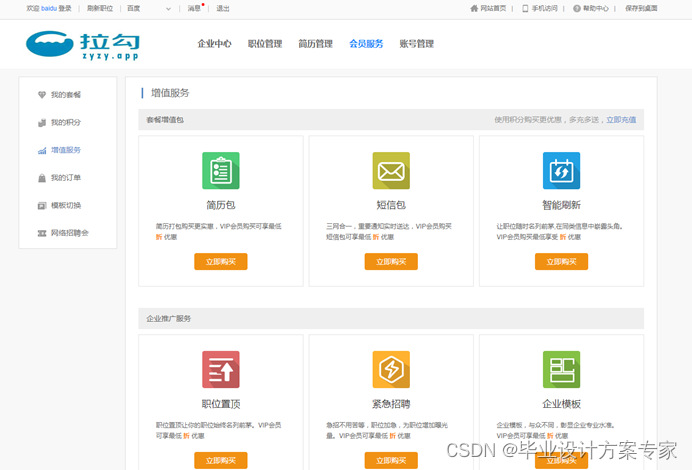
Task: Select 我的套餐 in sidebar
Action: [66, 95]
